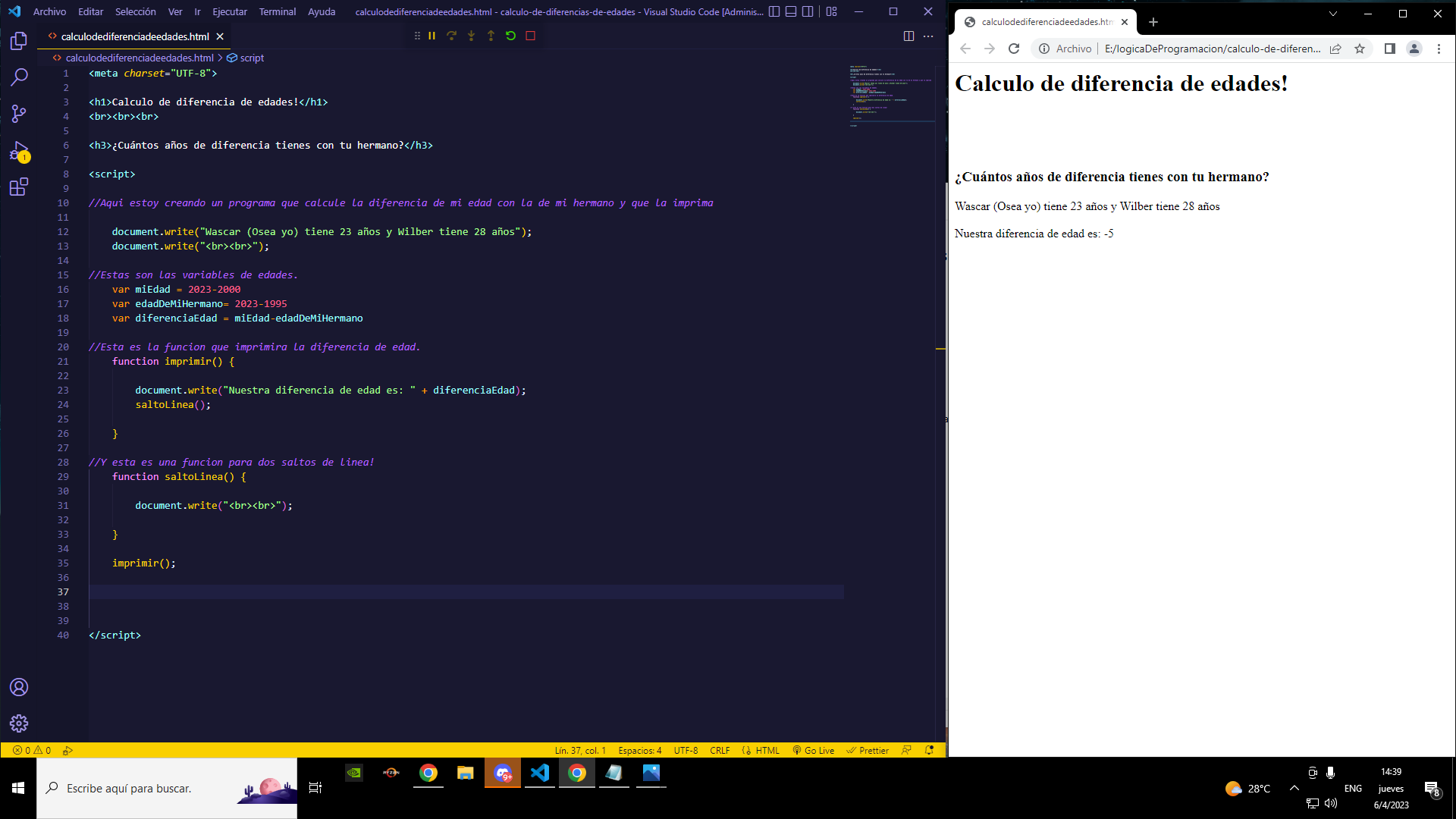The height and width of the screenshot is (819, 1456).
Task: Reload the page in Chrome
Action: point(1014,49)
